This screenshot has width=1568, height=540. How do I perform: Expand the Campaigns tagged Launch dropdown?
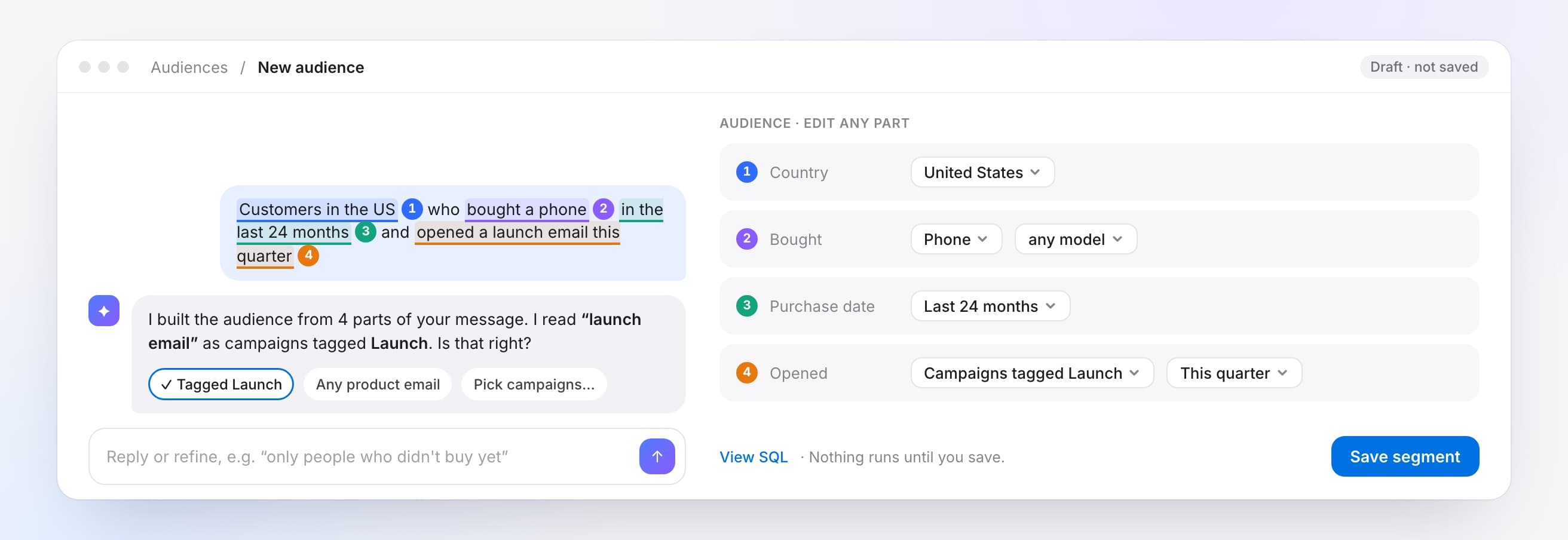[1033, 373]
